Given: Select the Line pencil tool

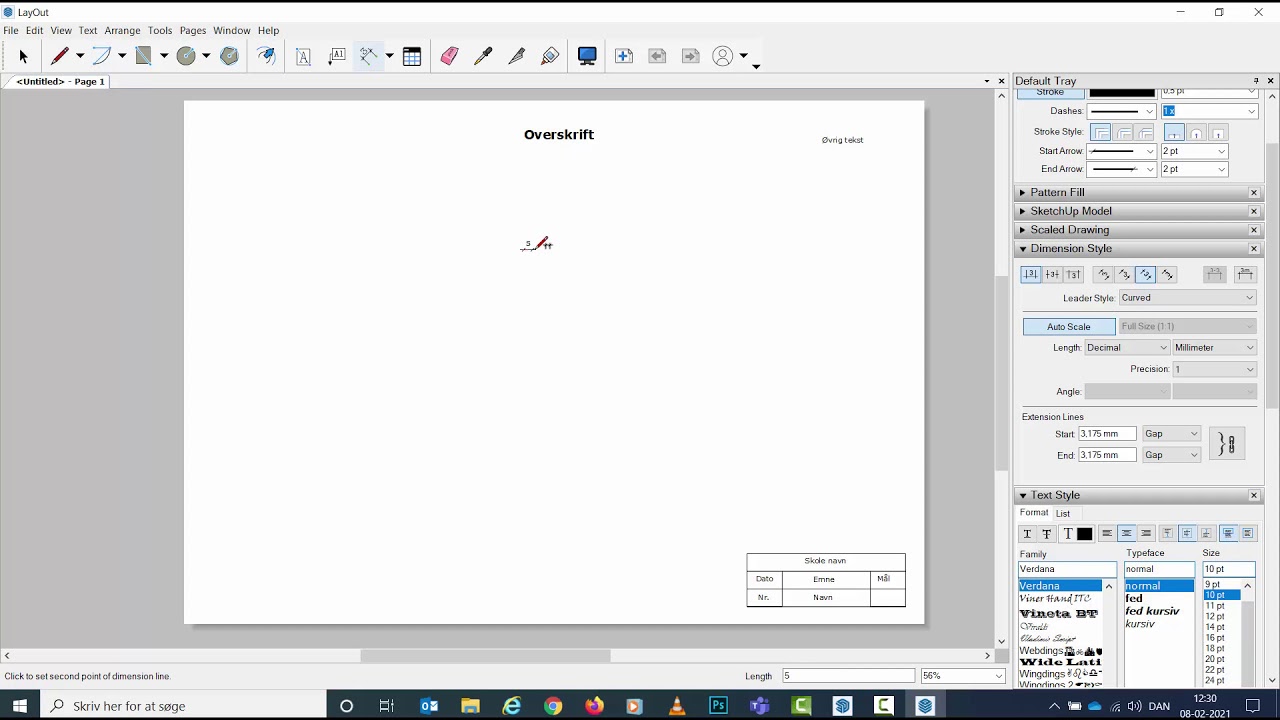Looking at the screenshot, I should tap(59, 57).
